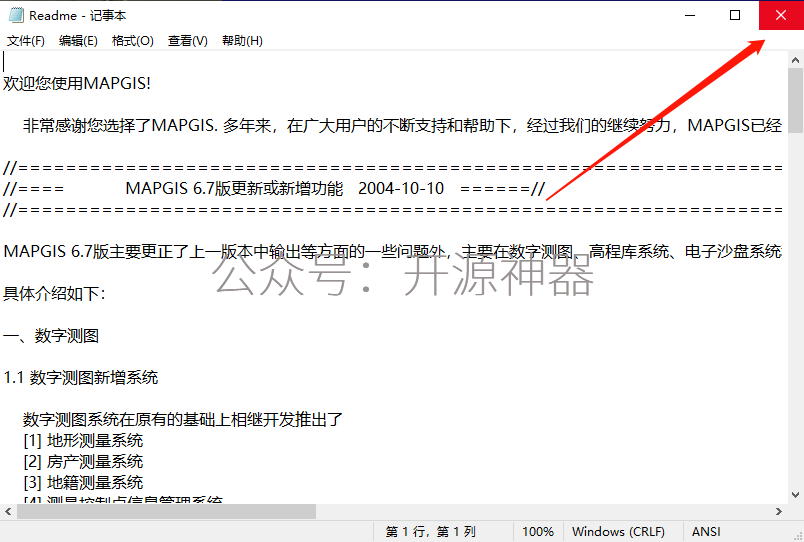Open the 文件(F) menu
The image size is (804, 542).
coord(26,41)
